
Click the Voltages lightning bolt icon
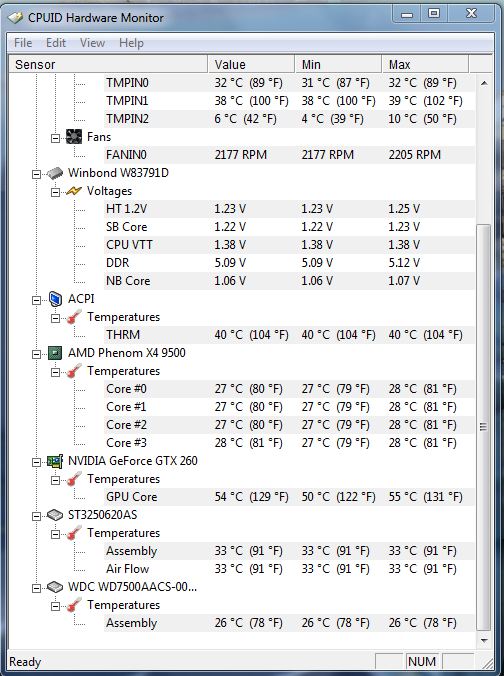(74, 191)
